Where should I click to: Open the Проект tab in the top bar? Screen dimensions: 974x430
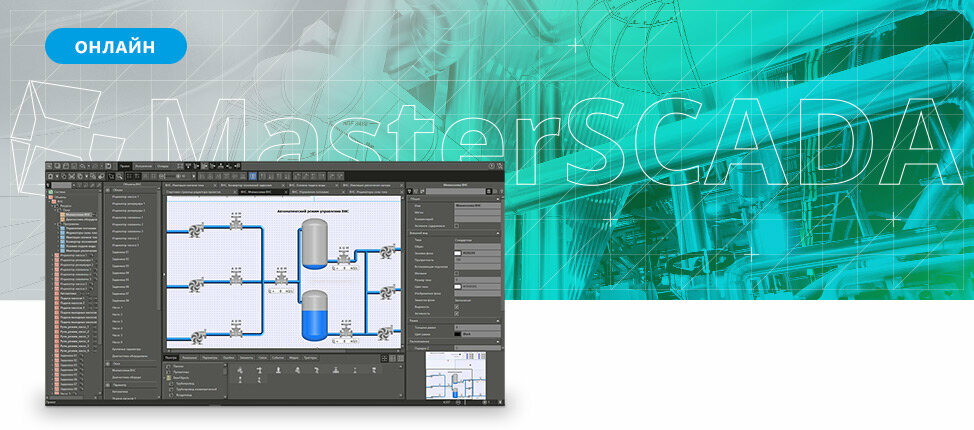125,167
